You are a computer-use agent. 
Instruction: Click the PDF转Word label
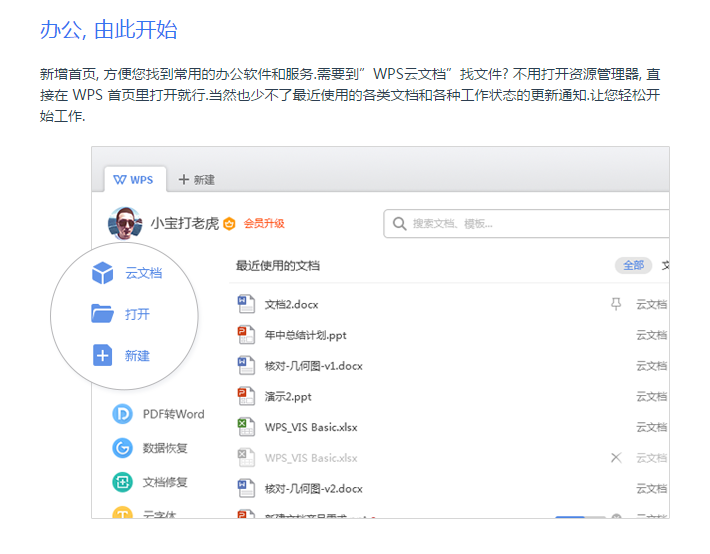tap(174, 414)
